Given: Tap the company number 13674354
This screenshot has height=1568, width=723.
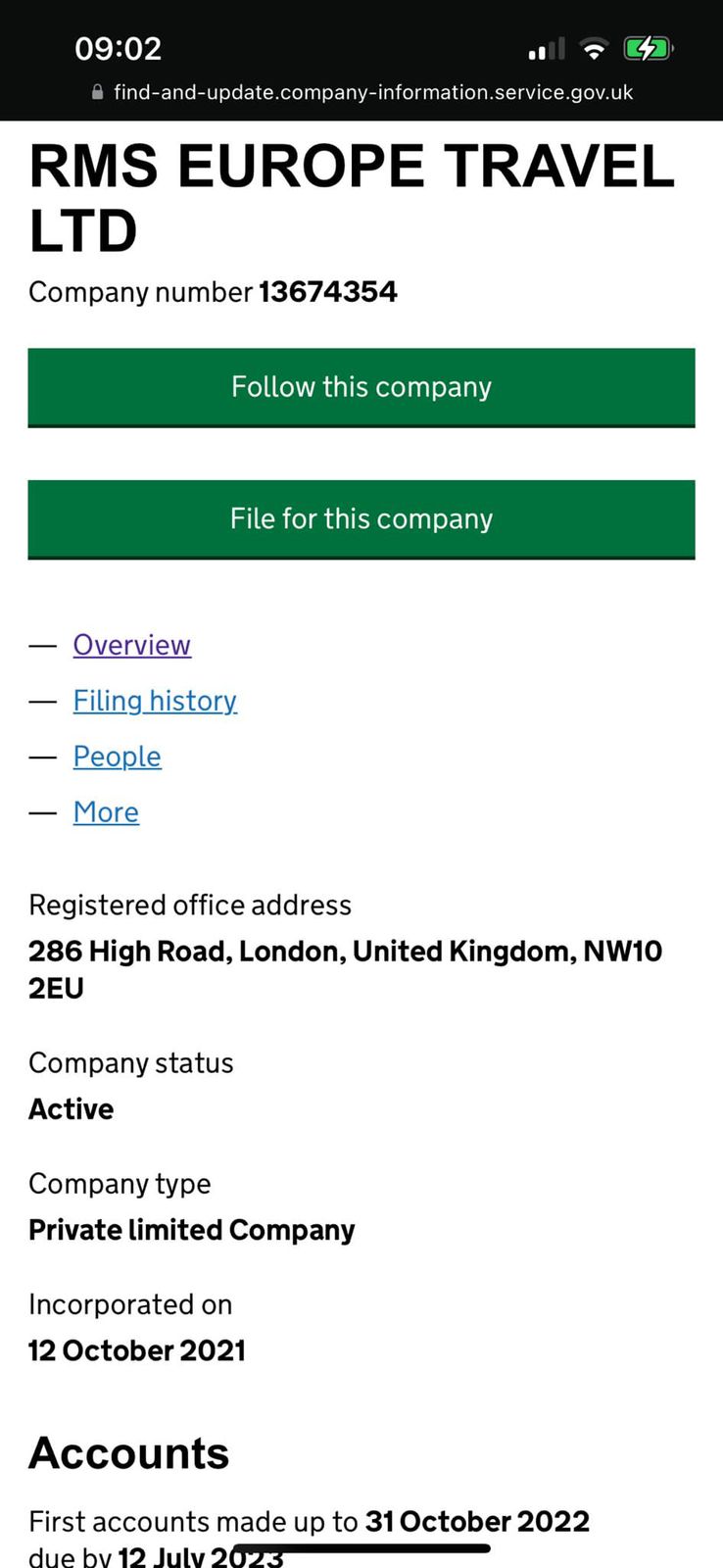Looking at the screenshot, I should [x=327, y=292].
